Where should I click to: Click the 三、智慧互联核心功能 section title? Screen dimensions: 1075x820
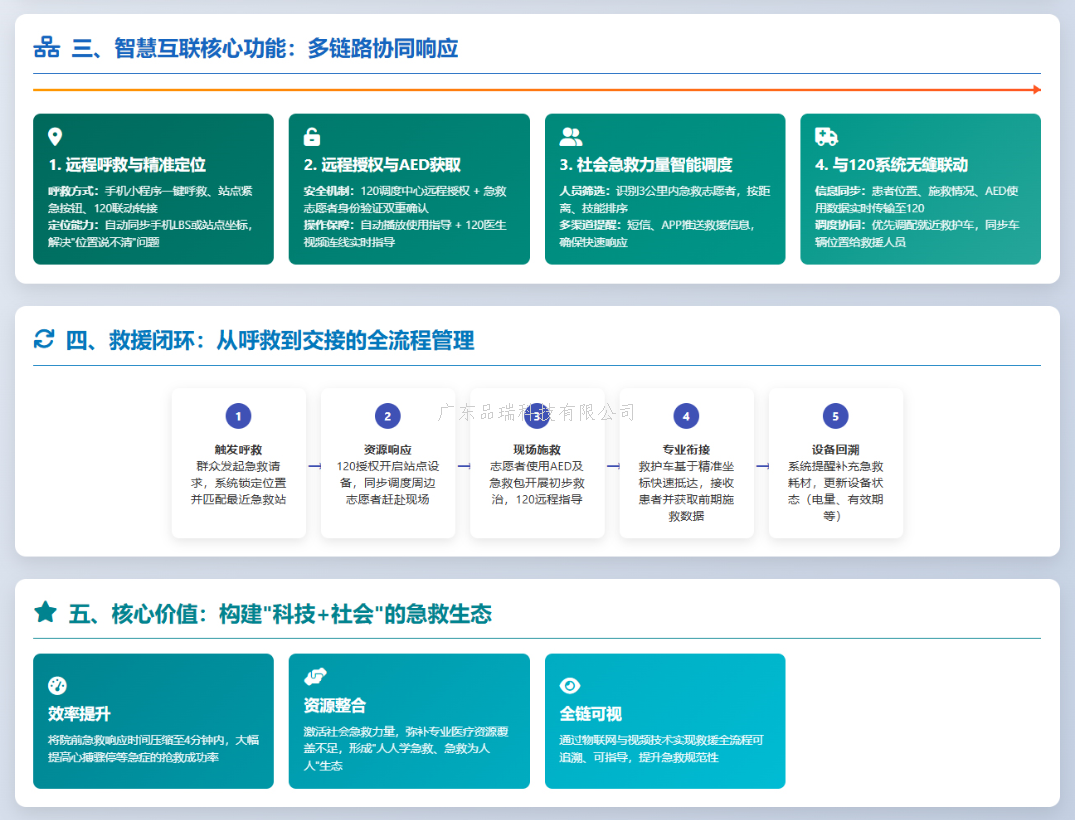pos(265,48)
